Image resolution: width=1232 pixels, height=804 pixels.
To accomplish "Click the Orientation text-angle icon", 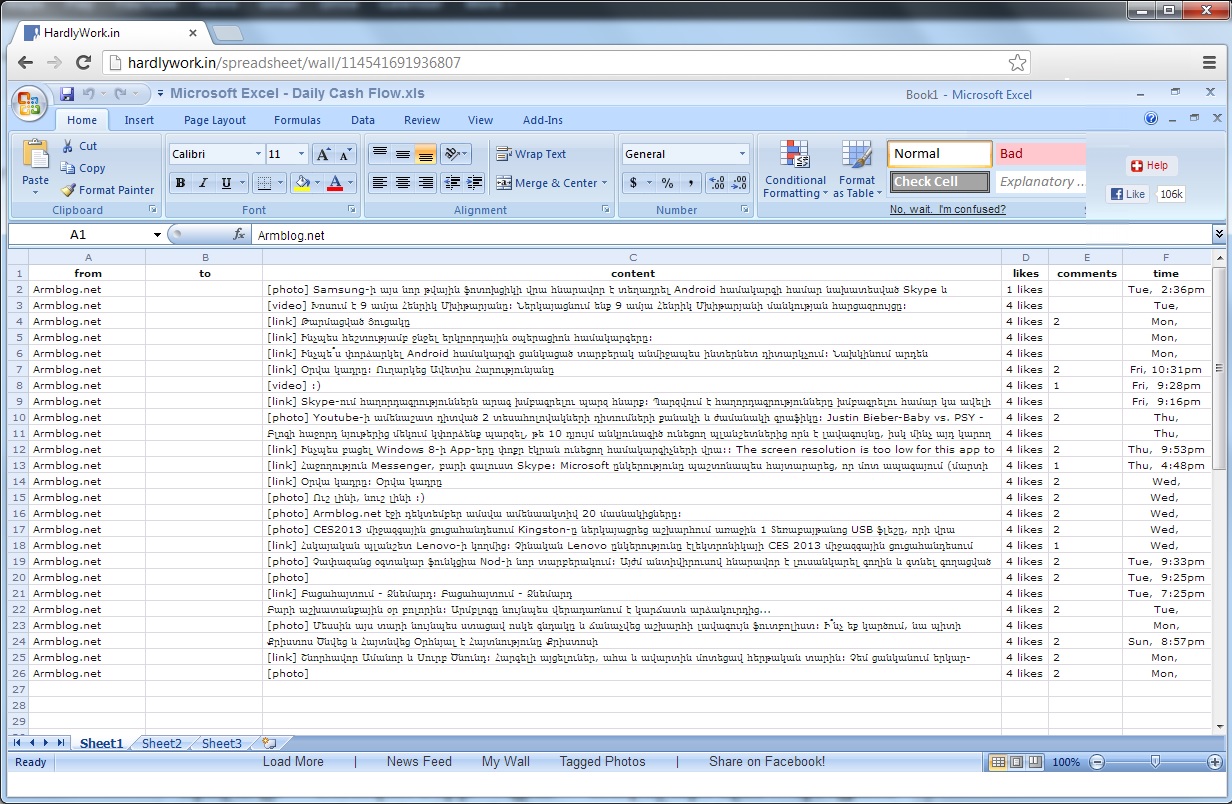I will [x=452, y=154].
